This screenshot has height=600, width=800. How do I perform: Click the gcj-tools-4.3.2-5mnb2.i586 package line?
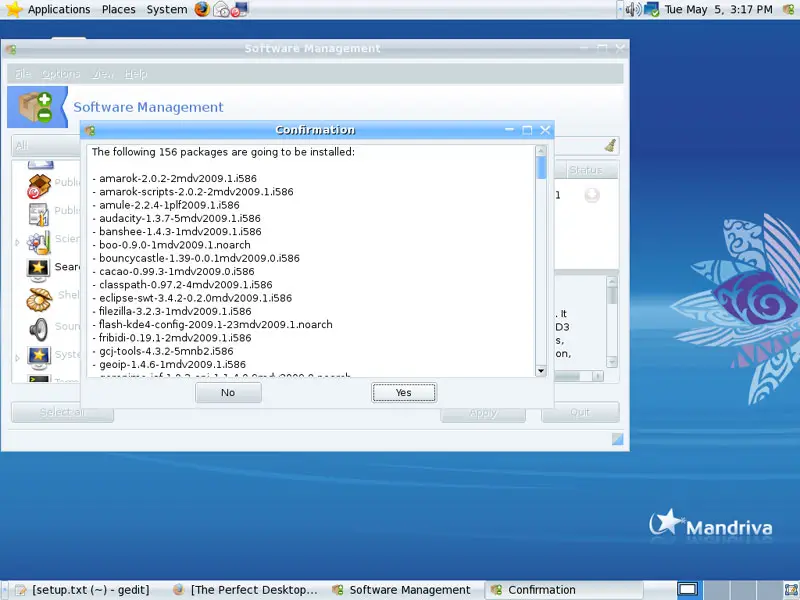[163, 351]
